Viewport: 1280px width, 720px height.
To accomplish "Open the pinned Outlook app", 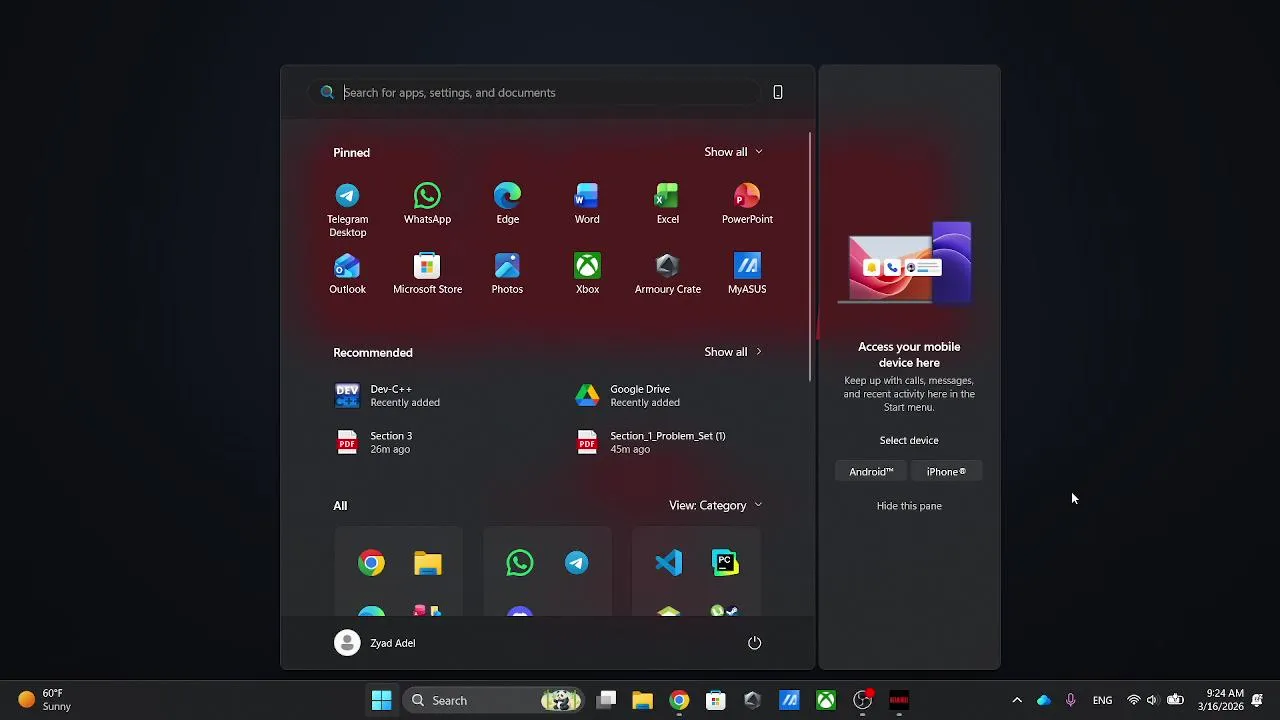I will (347, 274).
